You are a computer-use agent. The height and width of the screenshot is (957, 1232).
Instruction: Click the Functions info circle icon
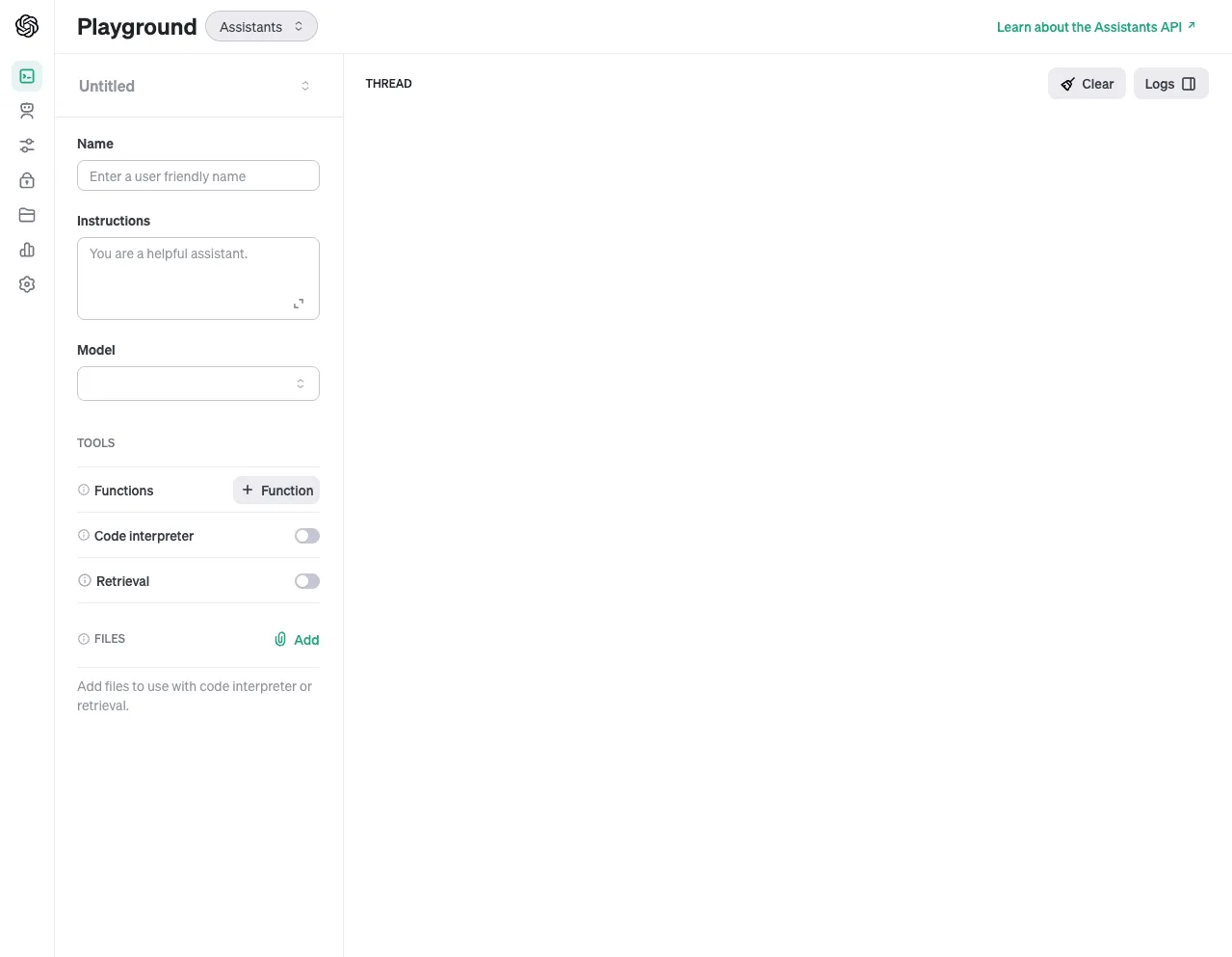(83, 490)
